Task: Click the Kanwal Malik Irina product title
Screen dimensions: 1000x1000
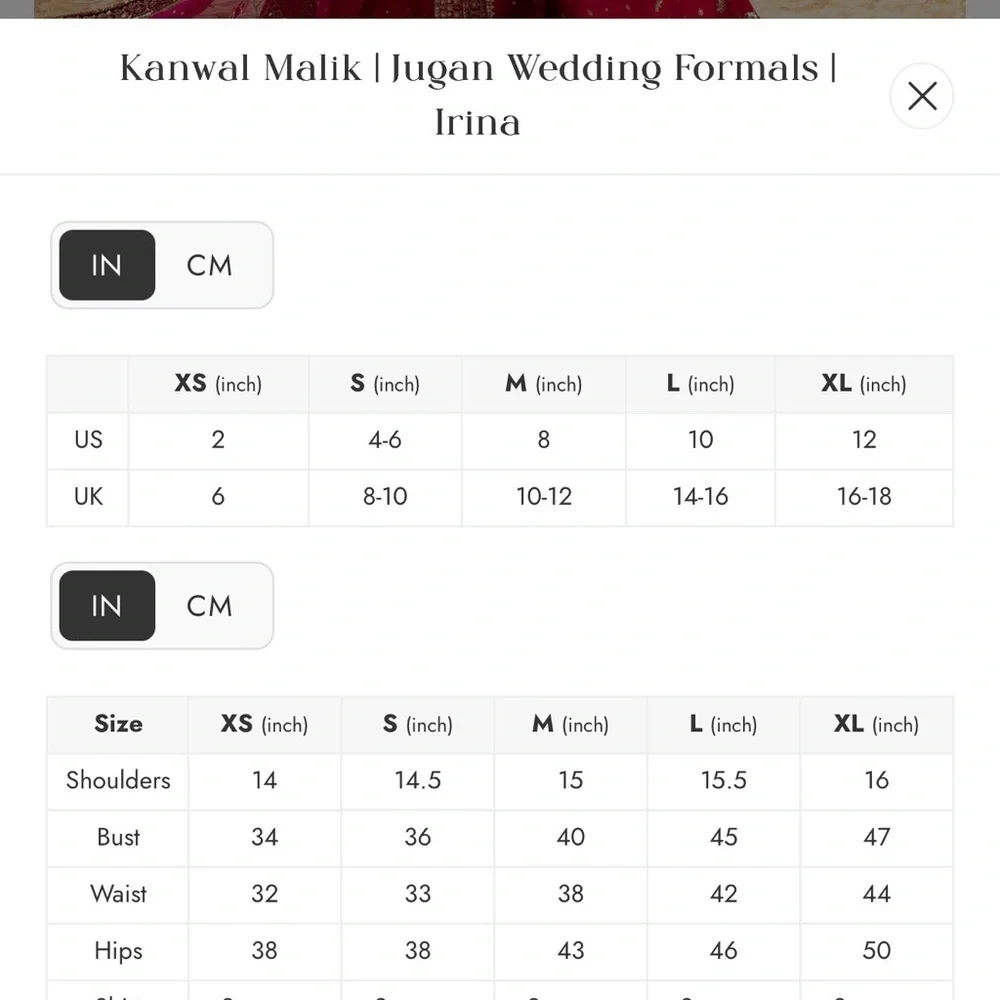Action: (477, 95)
